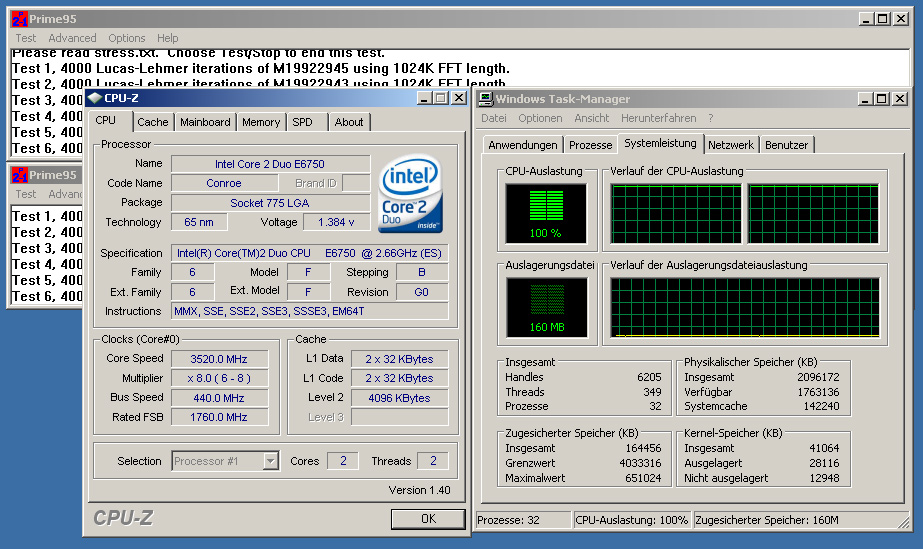Select the Systemleistung tab
Image resolution: width=923 pixels, height=549 pixels.
tap(660, 143)
